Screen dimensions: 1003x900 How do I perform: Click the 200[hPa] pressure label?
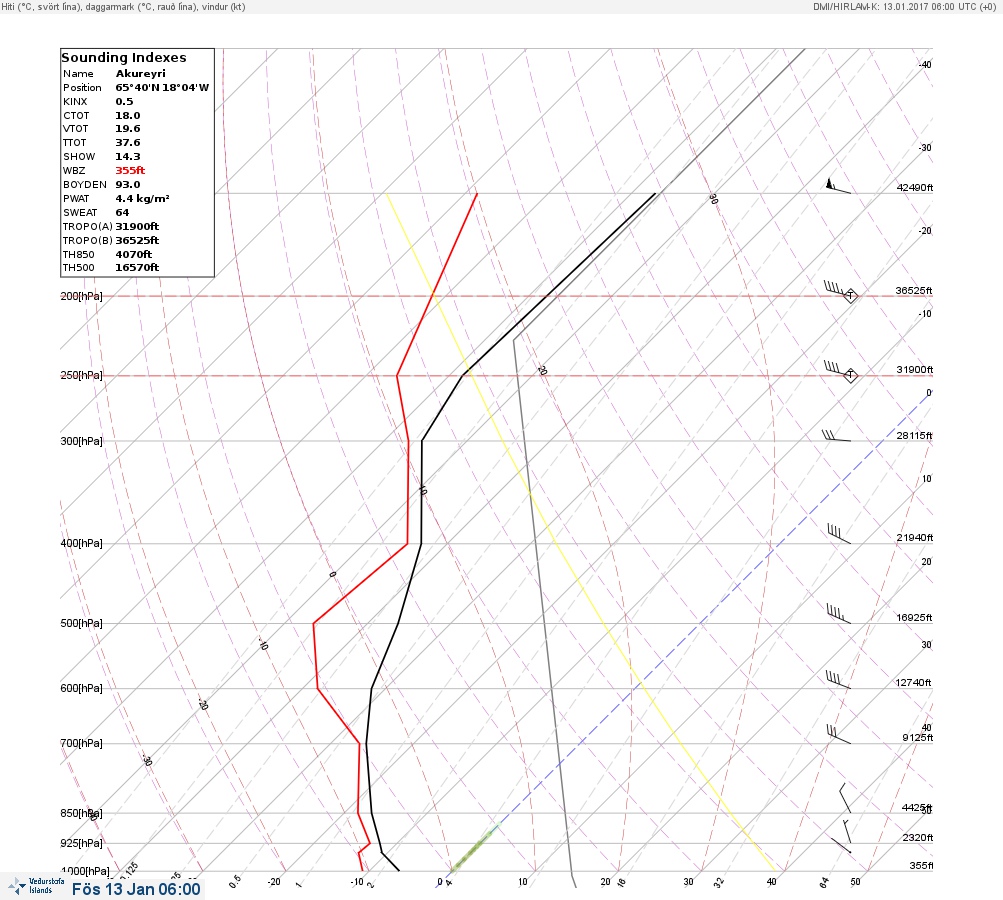(x=81, y=296)
